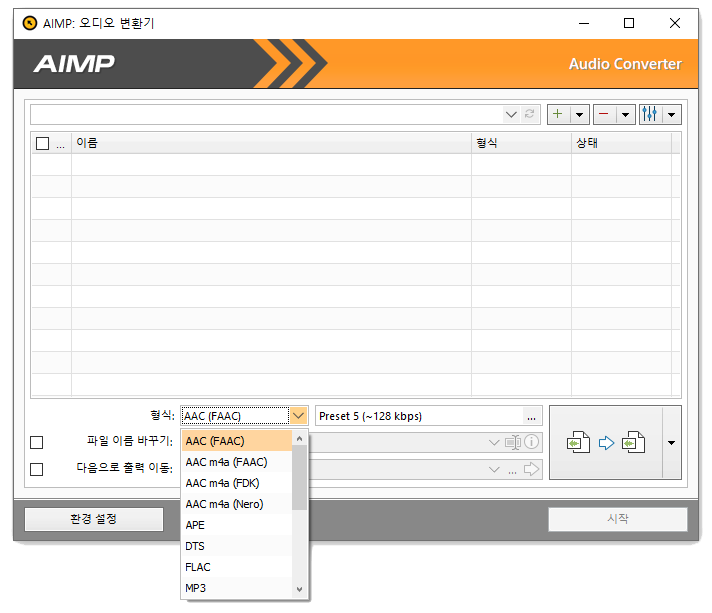
Task: Browse output folder with the ellipsis button
Action: [512, 470]
